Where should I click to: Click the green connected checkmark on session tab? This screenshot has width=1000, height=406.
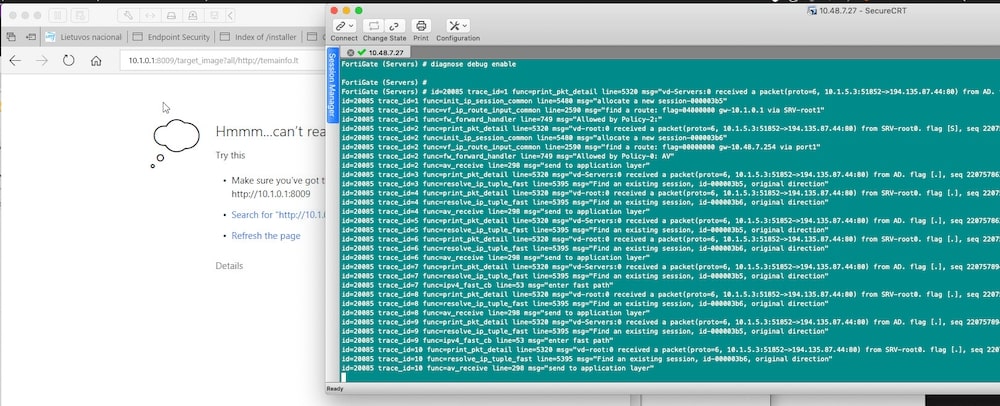tap(362, 52)
